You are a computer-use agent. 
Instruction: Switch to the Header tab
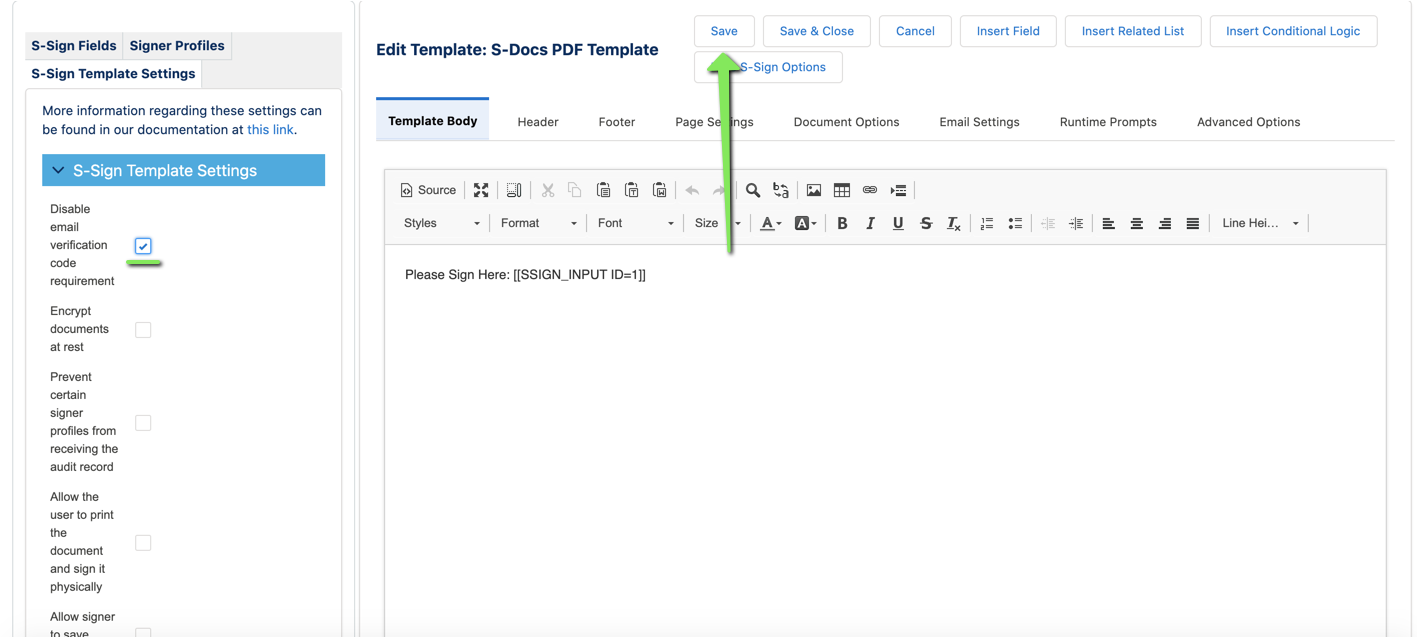click(538, 122)
